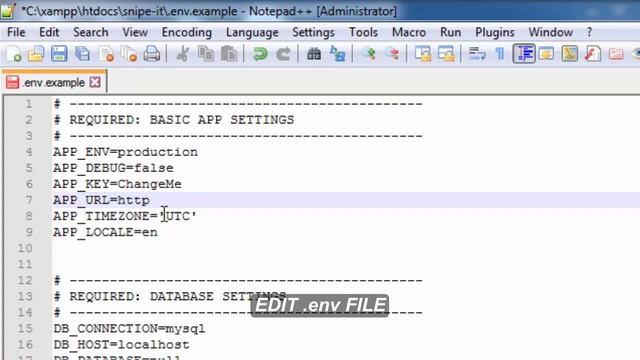Synchronize horizontal scrolling icon

coord(446,54)
